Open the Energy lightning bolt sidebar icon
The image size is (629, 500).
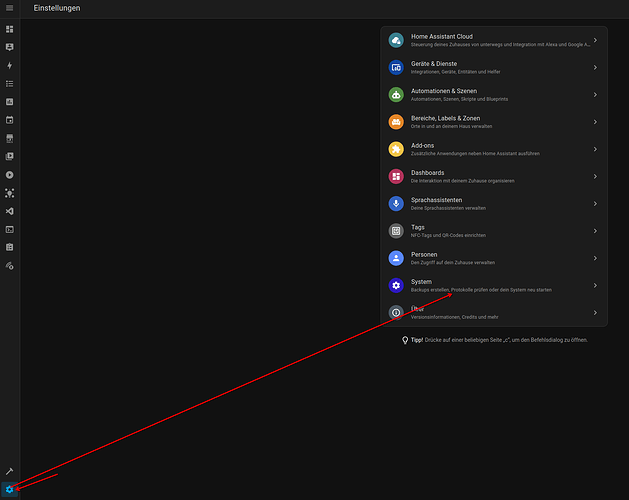[x=10, y=65]
